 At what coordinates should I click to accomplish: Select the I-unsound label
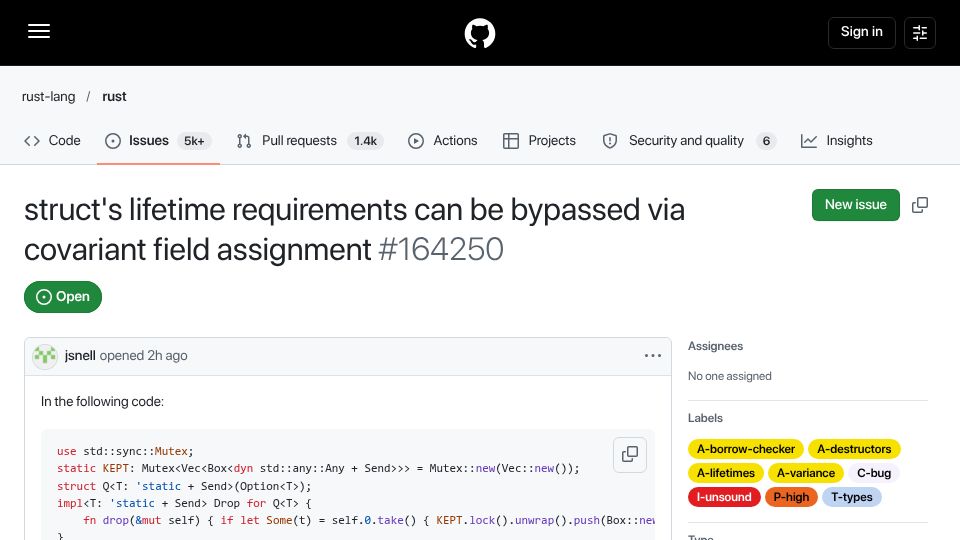coord(724,497)
